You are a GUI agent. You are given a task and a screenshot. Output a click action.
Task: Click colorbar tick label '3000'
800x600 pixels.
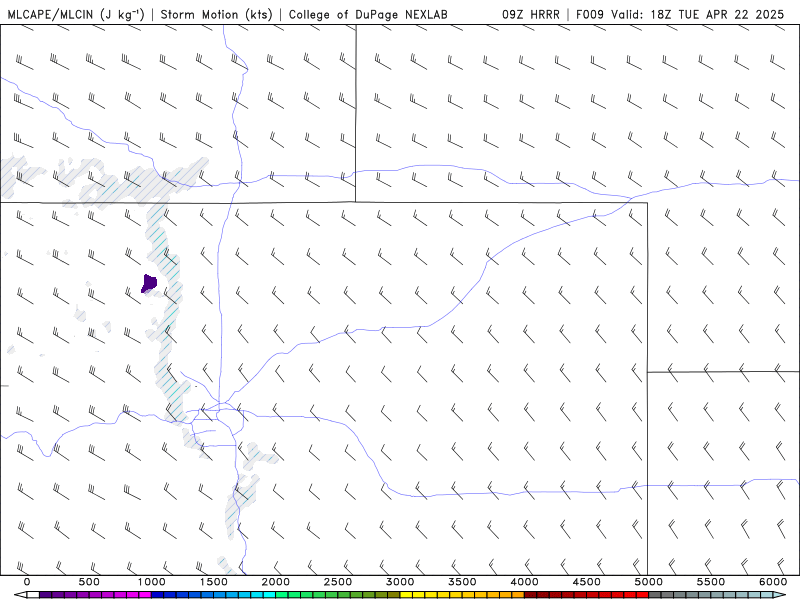pos(400,582)
